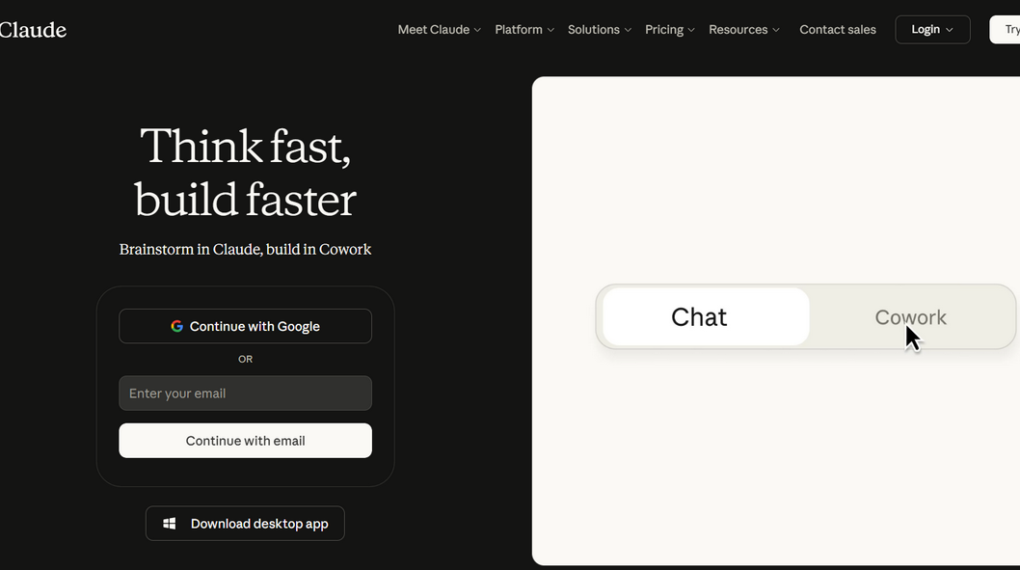Open the Login dropdown button
Screen dimensions: 1020x570
(932, 30)
